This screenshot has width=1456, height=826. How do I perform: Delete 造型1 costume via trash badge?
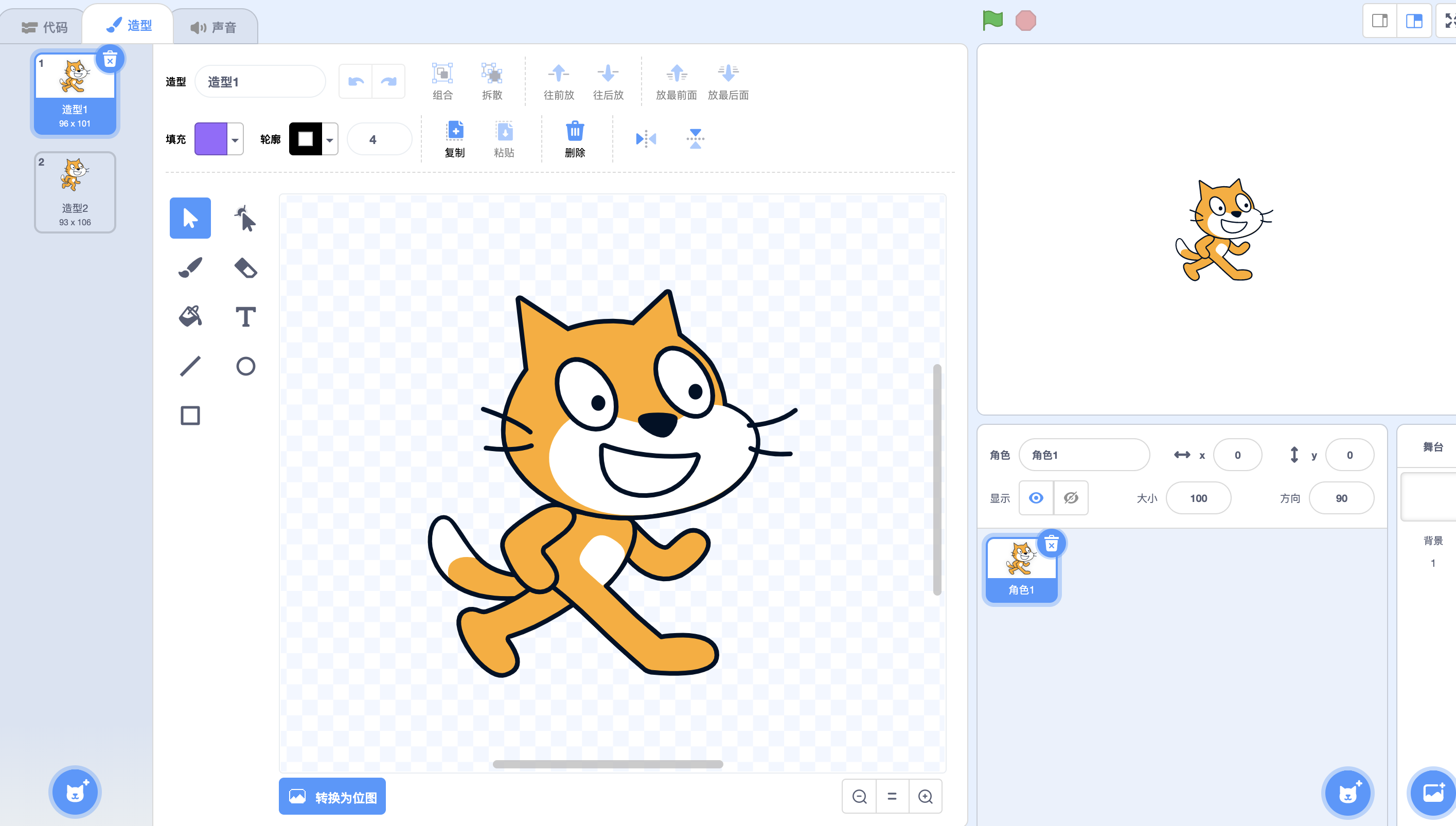(110, 59)
